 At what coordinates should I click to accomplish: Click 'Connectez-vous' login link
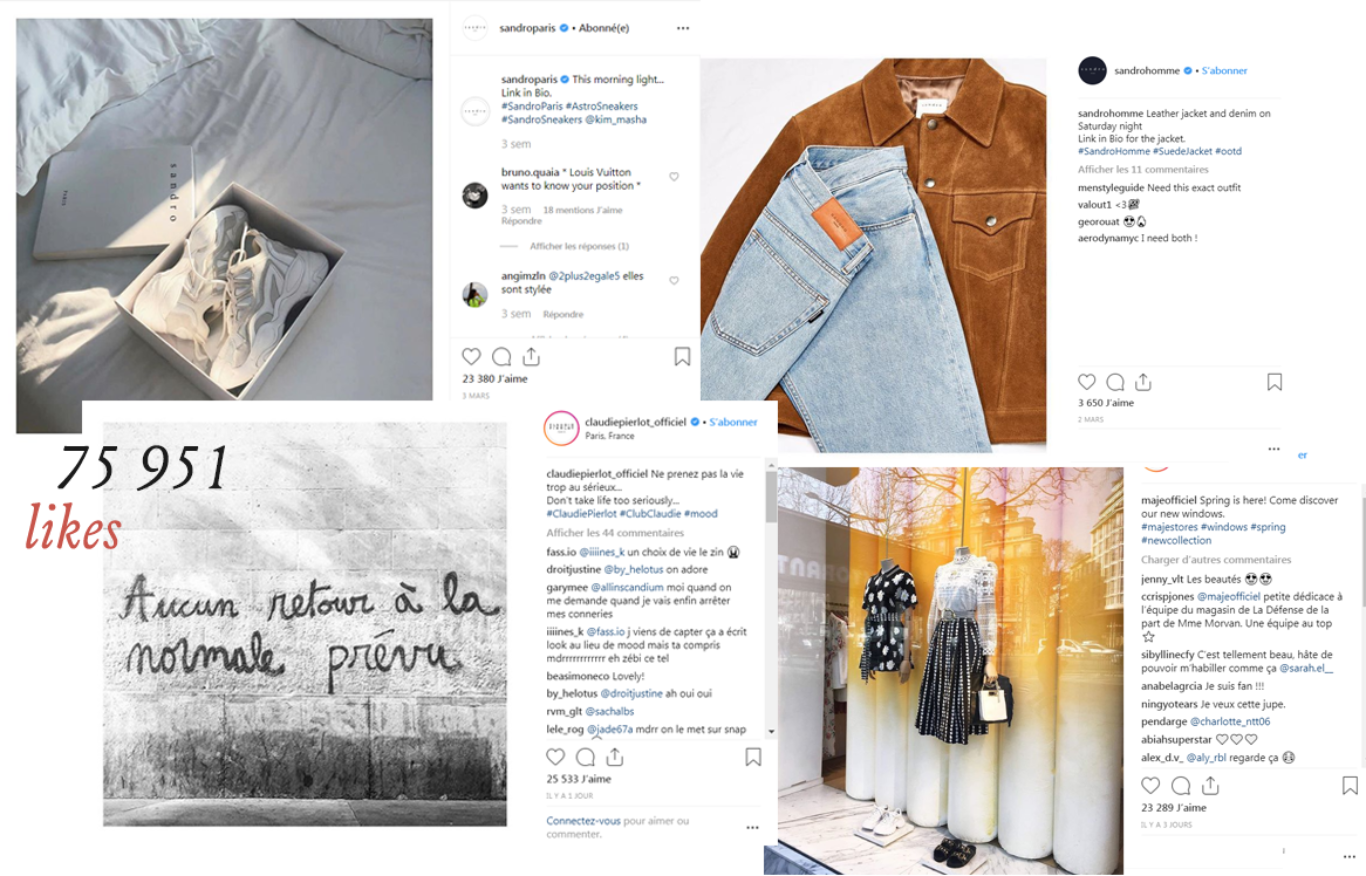point(583,821)
